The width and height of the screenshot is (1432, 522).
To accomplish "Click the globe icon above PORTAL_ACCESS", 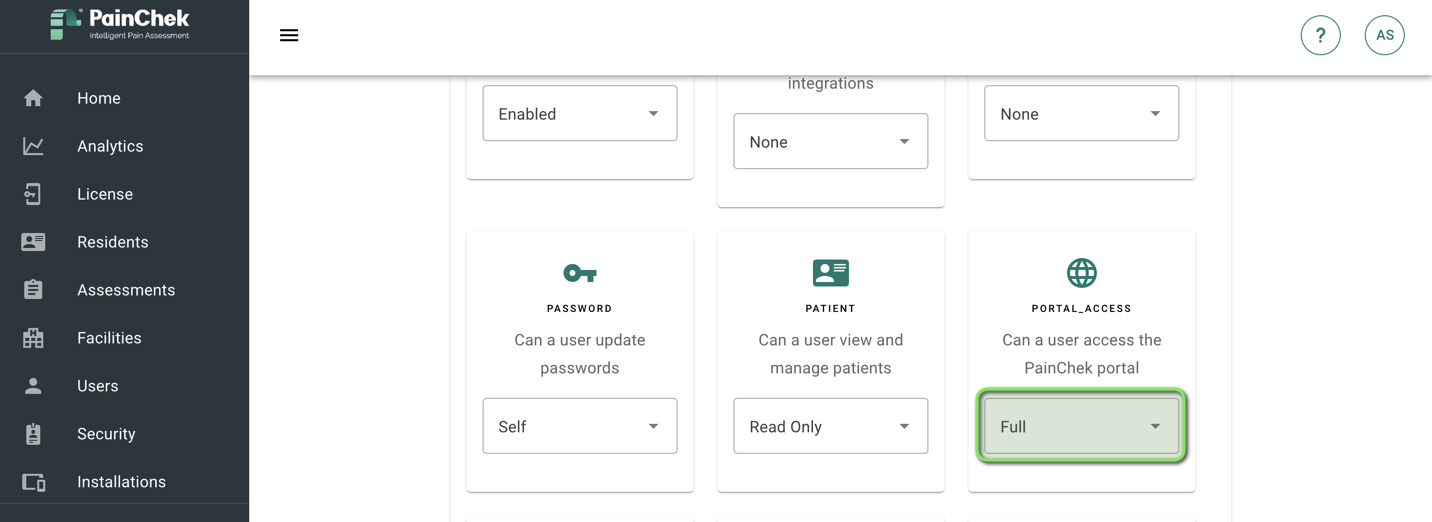I will (x=1081, y=272).
